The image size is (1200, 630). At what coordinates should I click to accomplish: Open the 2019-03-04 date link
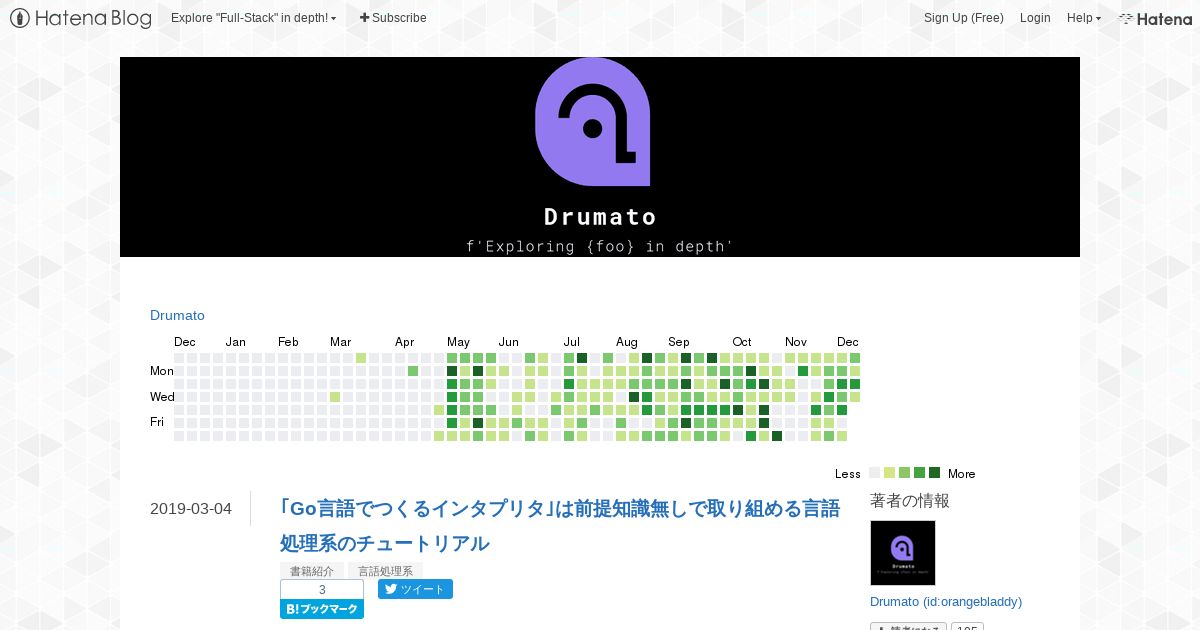point(191,508)
